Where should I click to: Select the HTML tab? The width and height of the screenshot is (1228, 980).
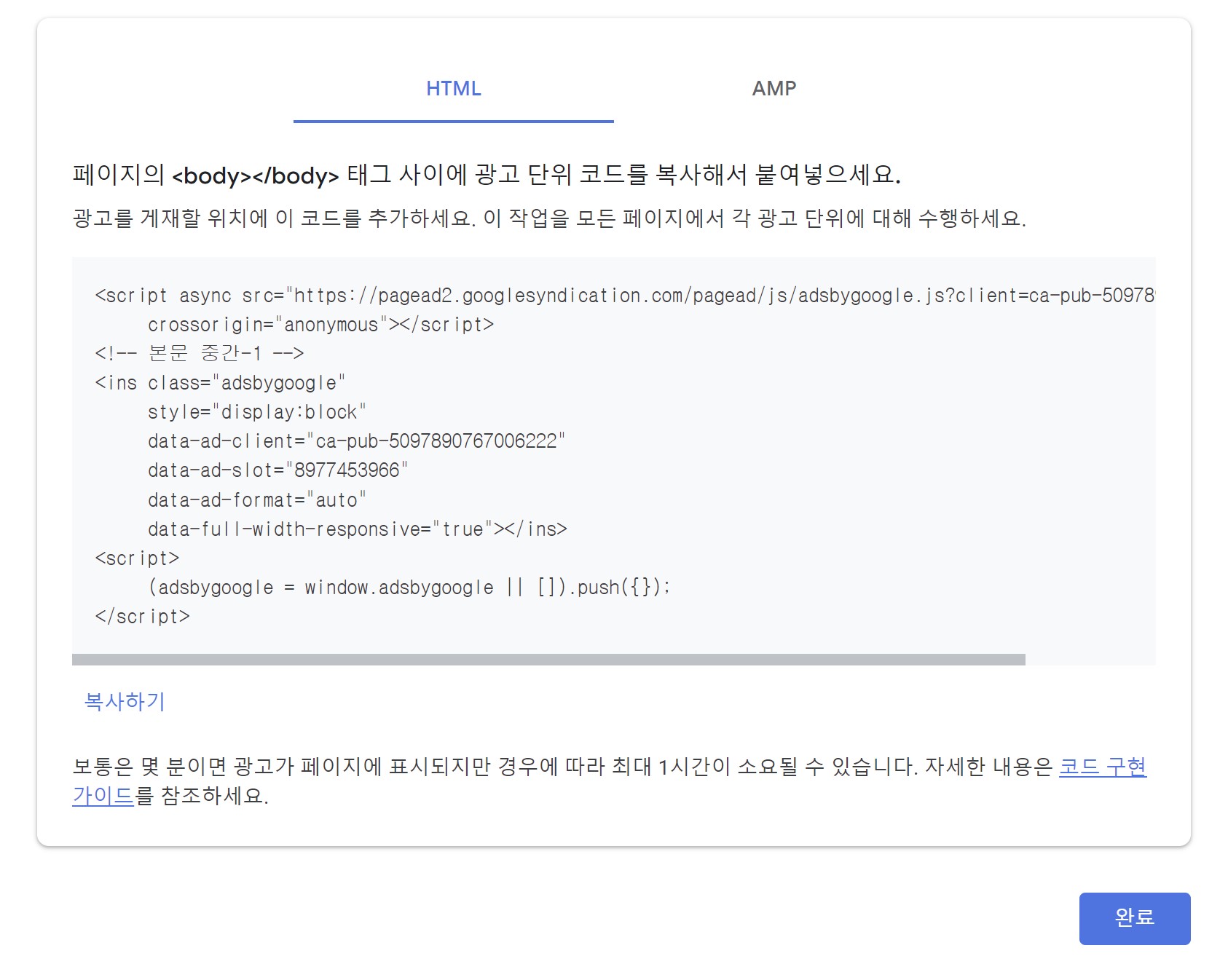point(453,89)
